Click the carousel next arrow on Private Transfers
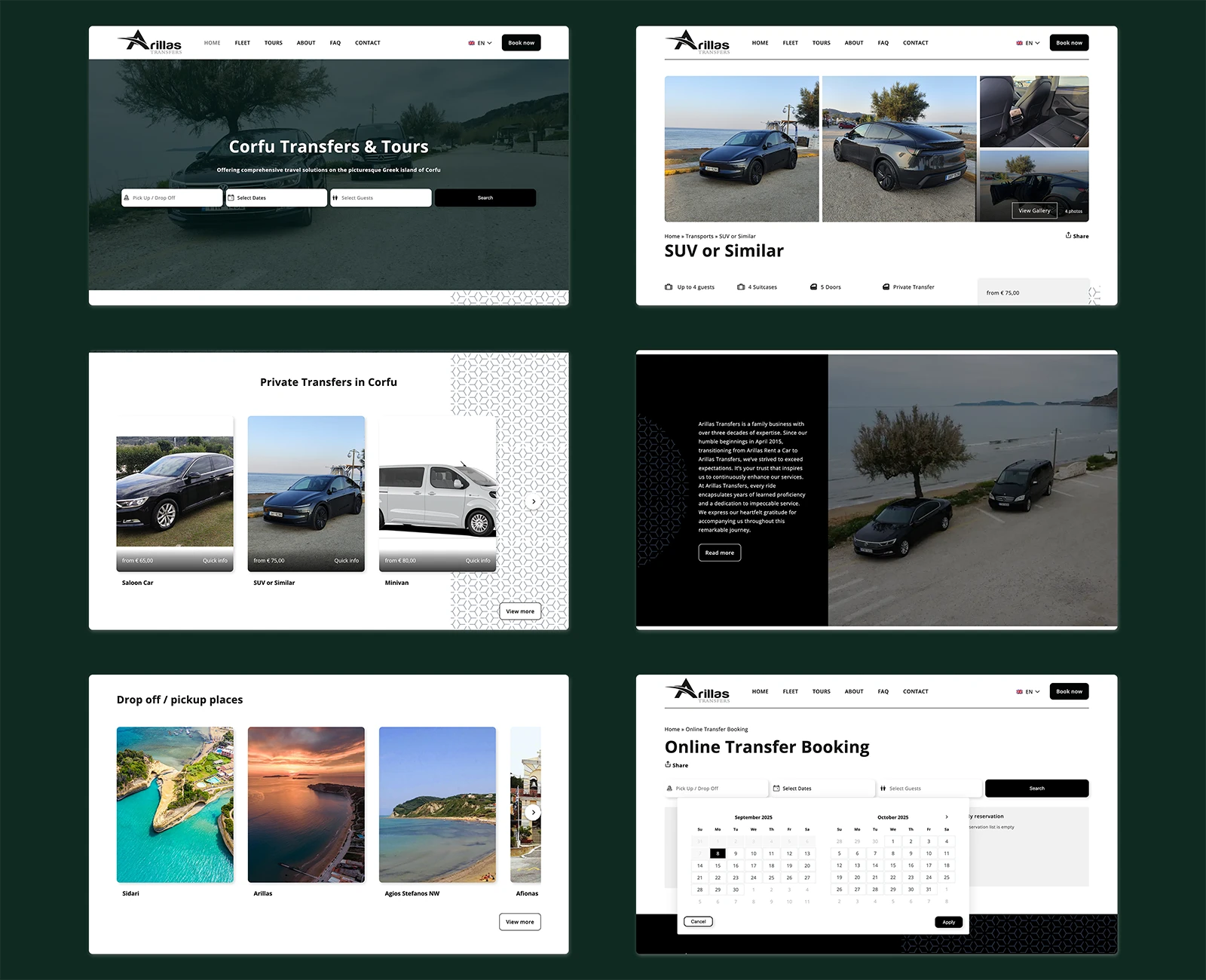Image resolution: width=1206 pixels, height=980 pixels. click(x=534, y=501)
